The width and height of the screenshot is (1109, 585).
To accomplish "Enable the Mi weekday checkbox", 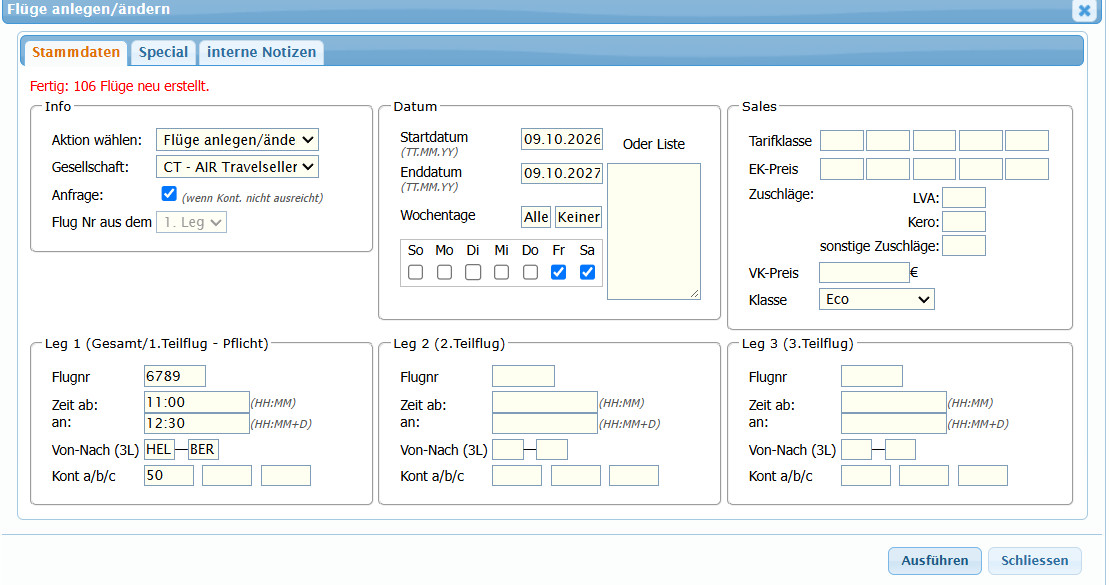I will (501, 272).
